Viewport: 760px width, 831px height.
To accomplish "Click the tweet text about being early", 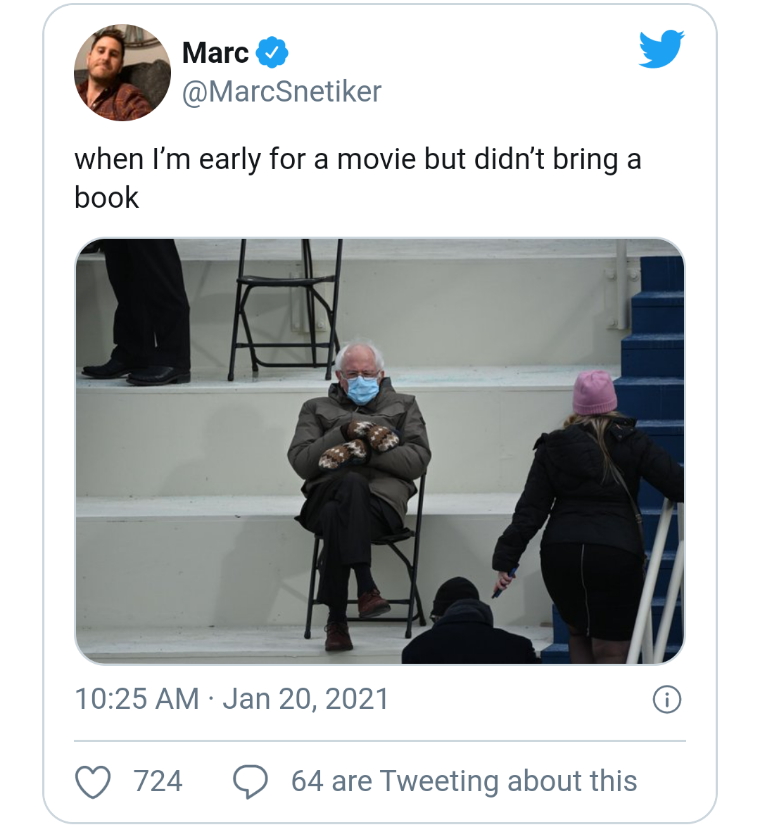I will click(357, 160).
